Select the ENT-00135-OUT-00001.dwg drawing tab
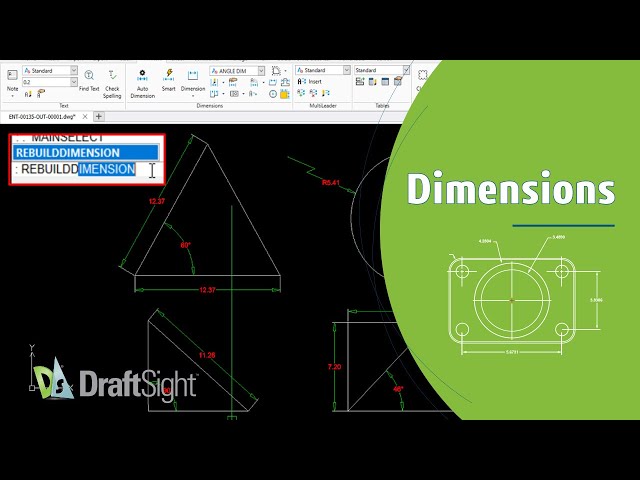This screenshot has height=480, width=640. click(x=42, y=117)
